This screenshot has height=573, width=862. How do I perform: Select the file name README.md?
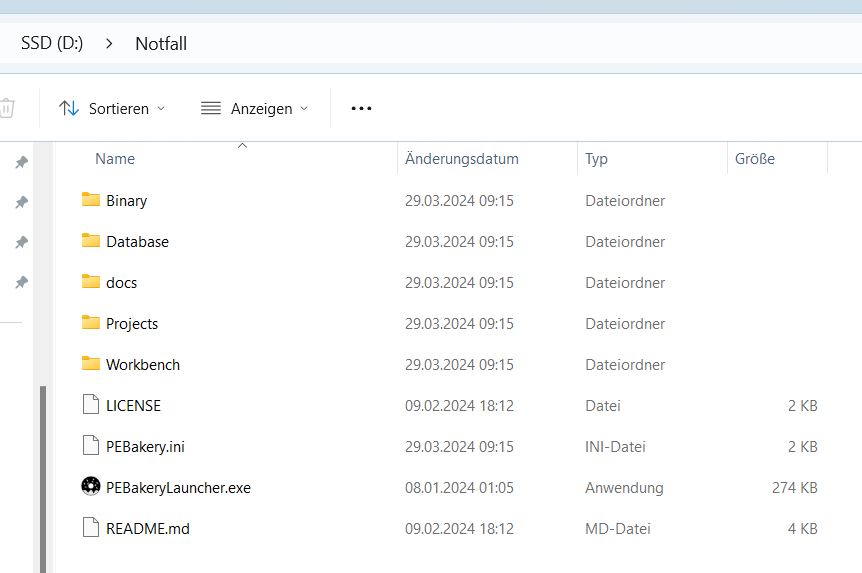(148, 528)
